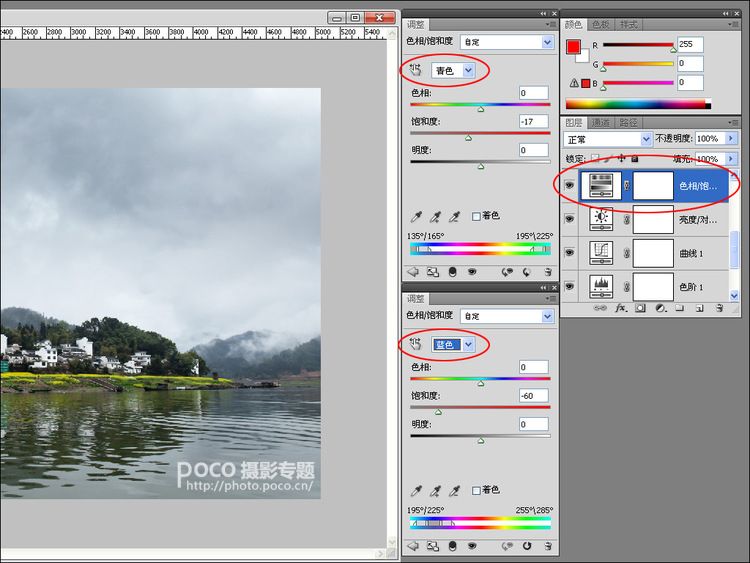Screen dimensions: 750x563
Task: Switch to the 路径 paths tab
Action: pyautogui.click(x=628, y=123)
